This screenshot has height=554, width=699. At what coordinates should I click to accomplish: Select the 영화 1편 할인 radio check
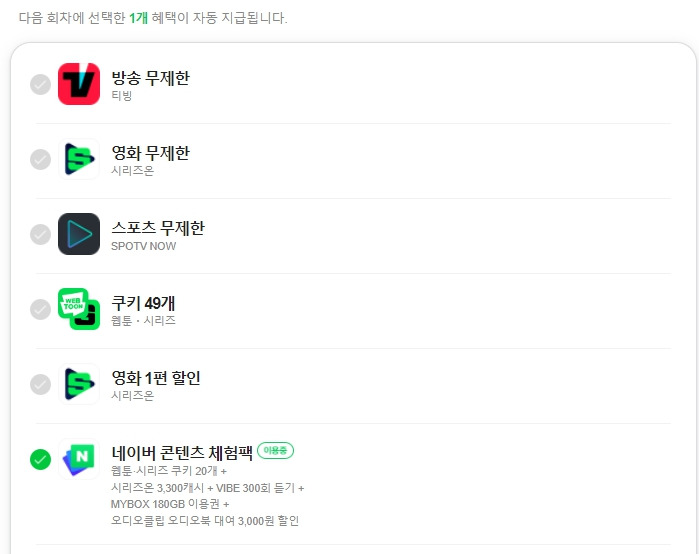coord(40,384)
